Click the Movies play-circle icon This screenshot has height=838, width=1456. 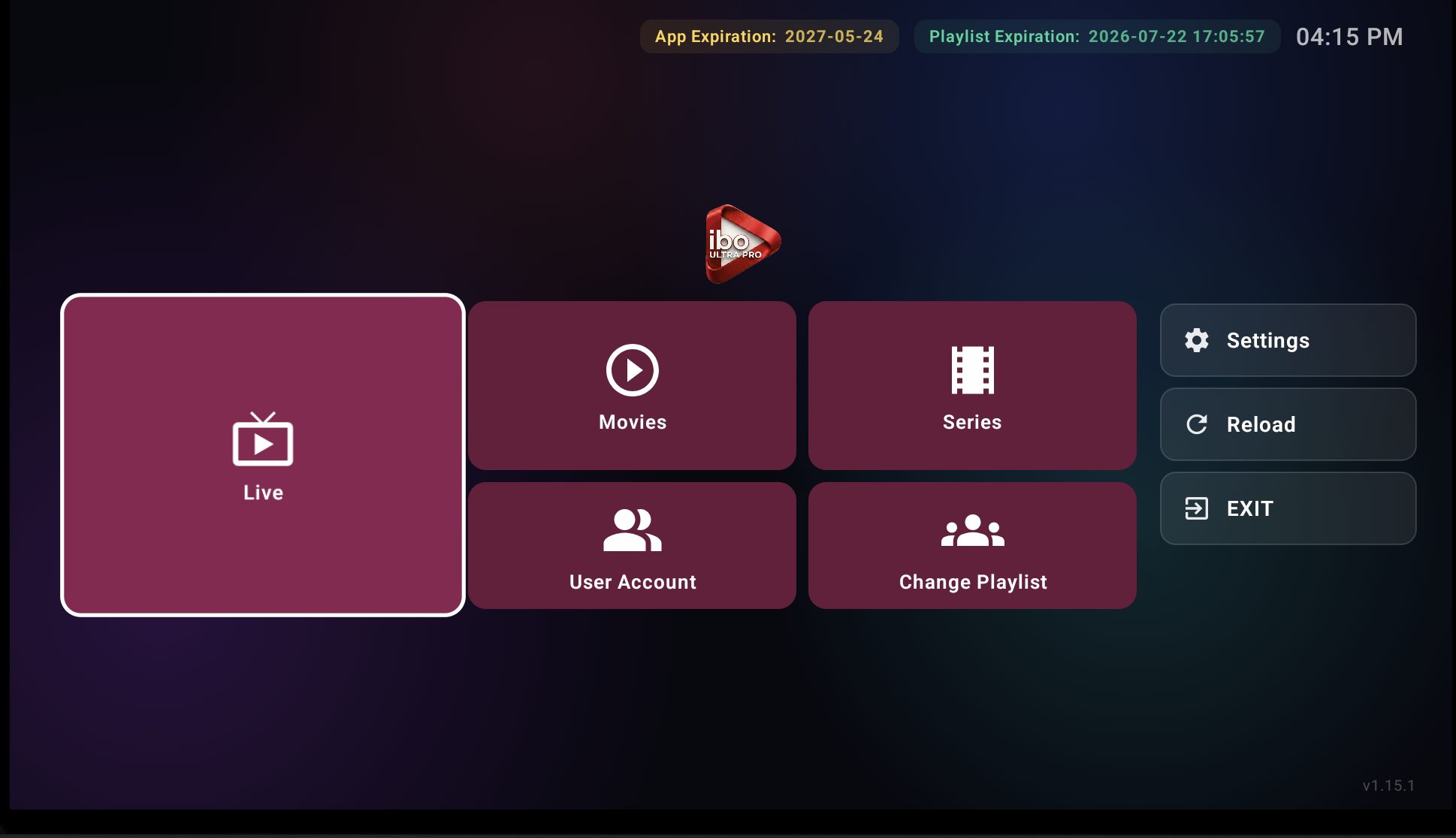pyautogui.click(x=633, y=370)
